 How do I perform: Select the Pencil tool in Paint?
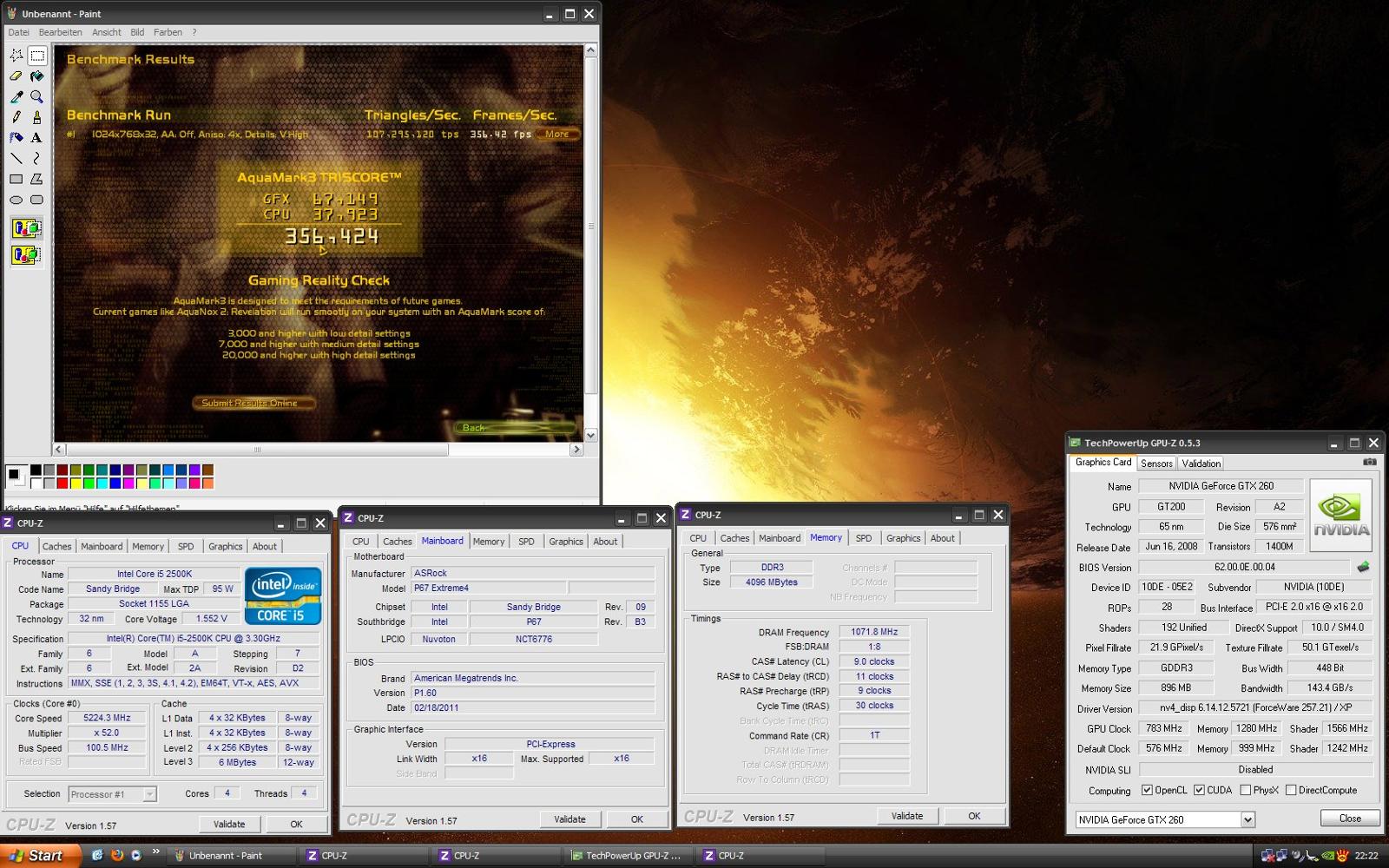pyautogui.click(x=16, y=117)
